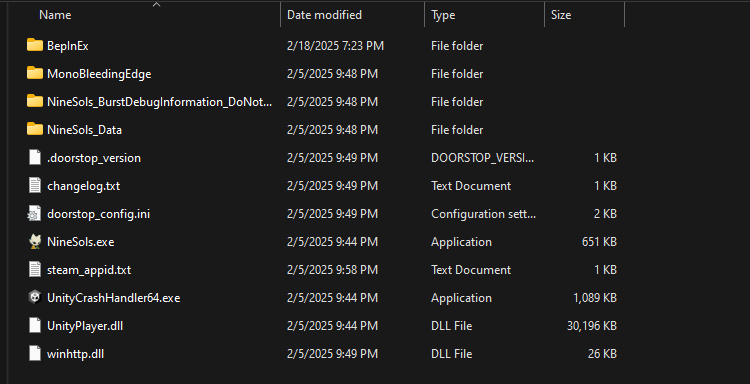Screen dimensions: 750x384
Task: Click the Configuration settings type cell
Action: (x=484, y=214)
